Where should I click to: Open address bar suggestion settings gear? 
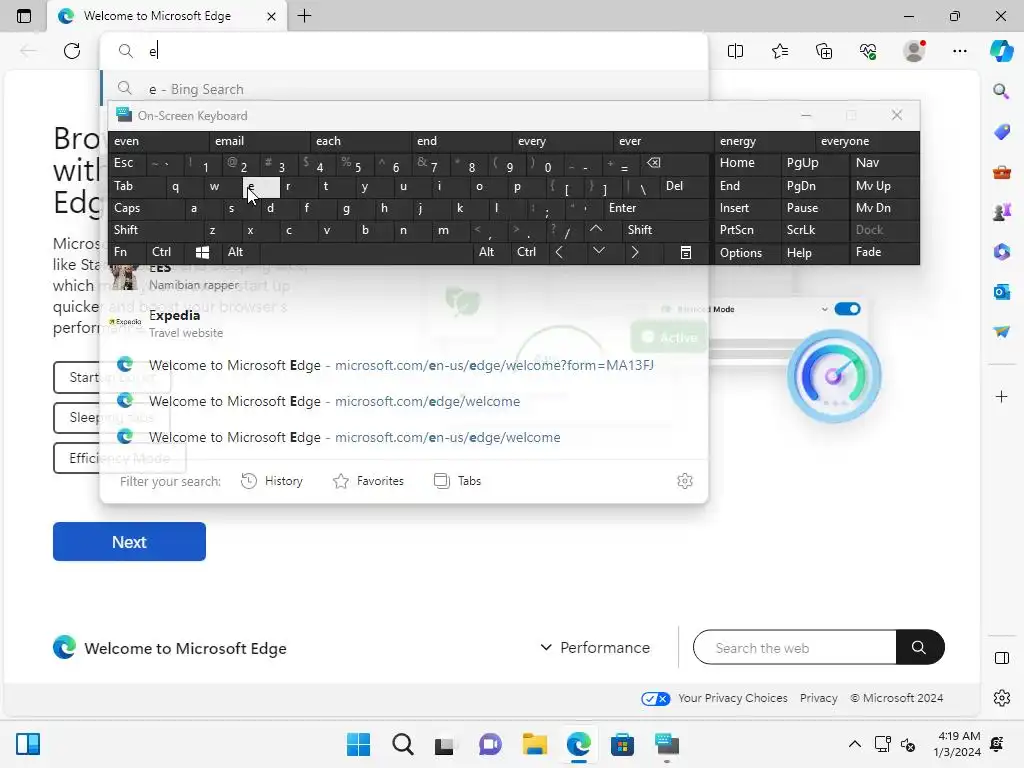point(684,481)
